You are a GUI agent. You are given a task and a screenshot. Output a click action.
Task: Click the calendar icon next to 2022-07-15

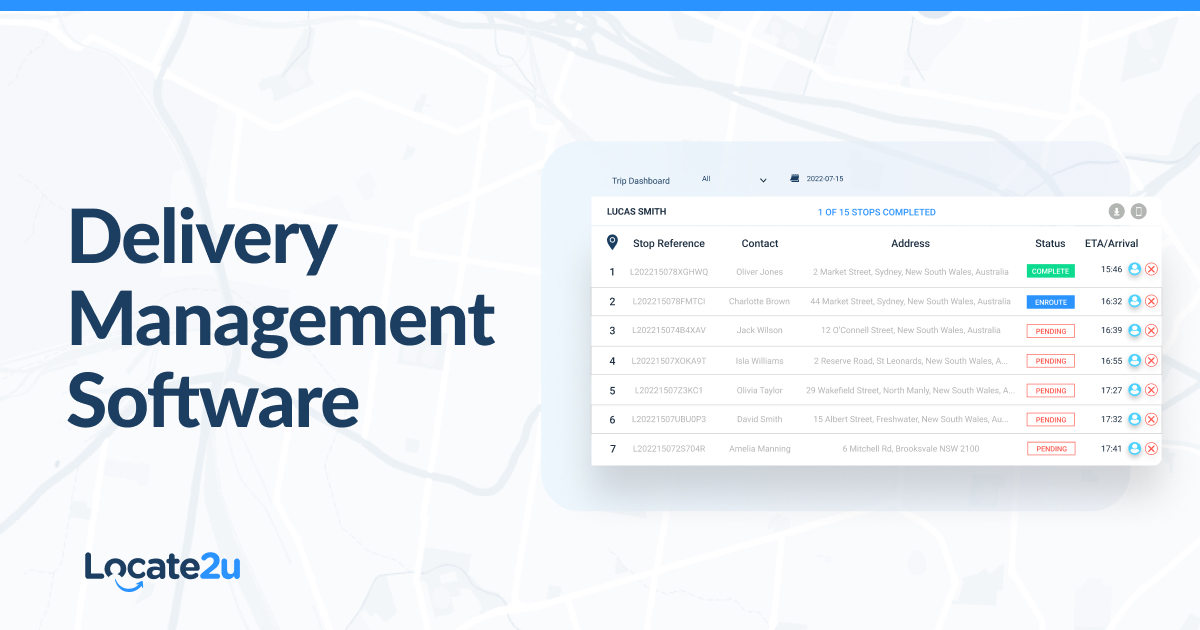pos(794,178)
